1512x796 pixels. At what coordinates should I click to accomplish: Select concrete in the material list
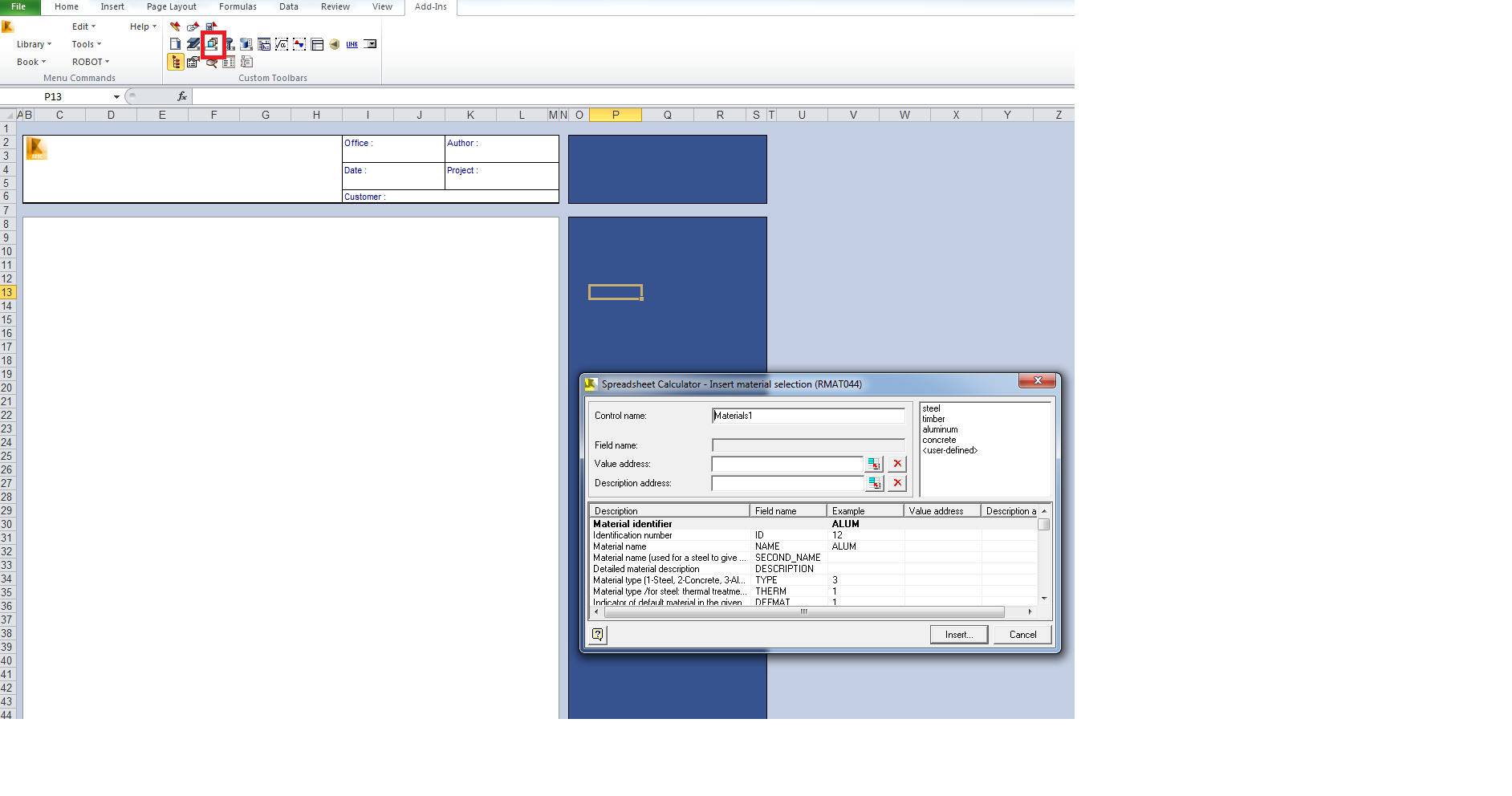[x=939, y=440]
